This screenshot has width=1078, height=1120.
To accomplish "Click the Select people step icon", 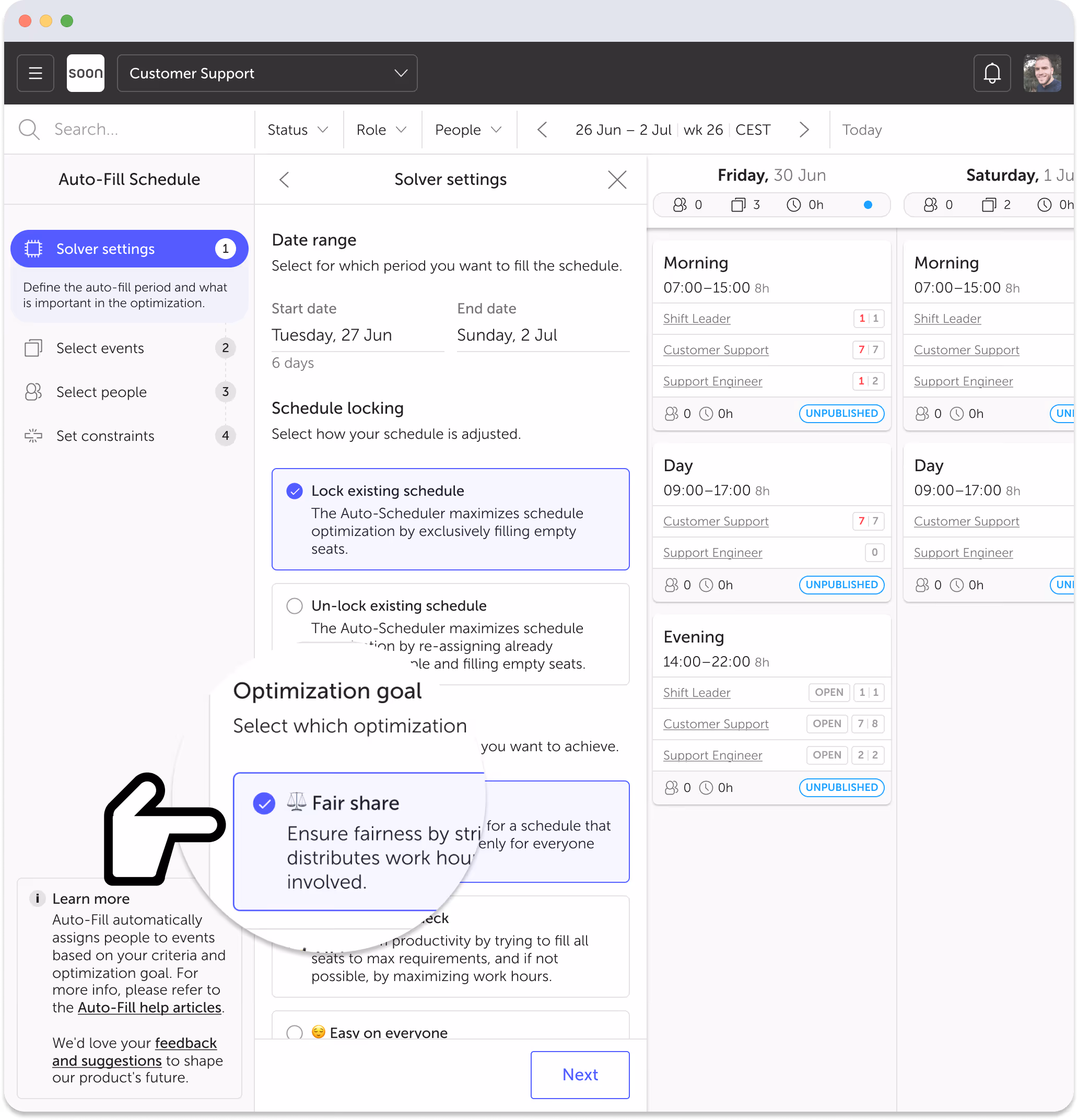I will coord(33,392).
